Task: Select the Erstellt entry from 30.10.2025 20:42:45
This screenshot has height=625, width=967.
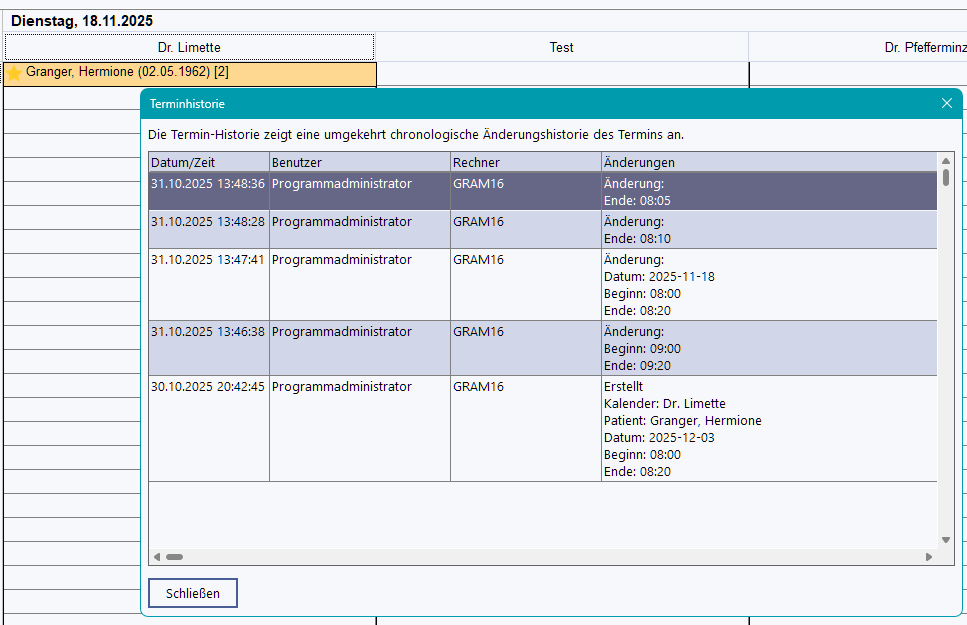Action: (208, 387)
